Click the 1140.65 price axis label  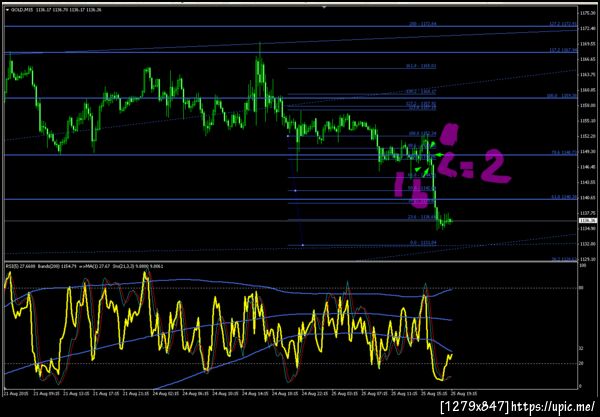click(x=587, y=198)
